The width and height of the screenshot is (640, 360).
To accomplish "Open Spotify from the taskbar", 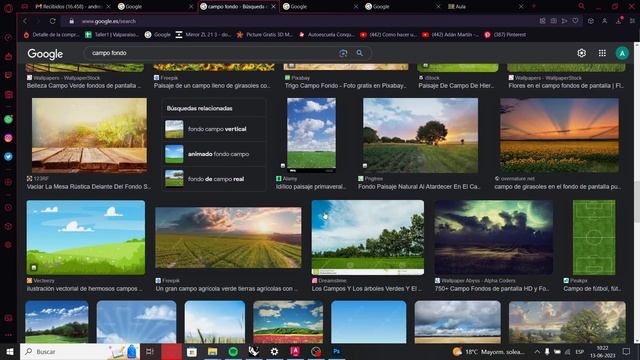I will coord(233,351).
